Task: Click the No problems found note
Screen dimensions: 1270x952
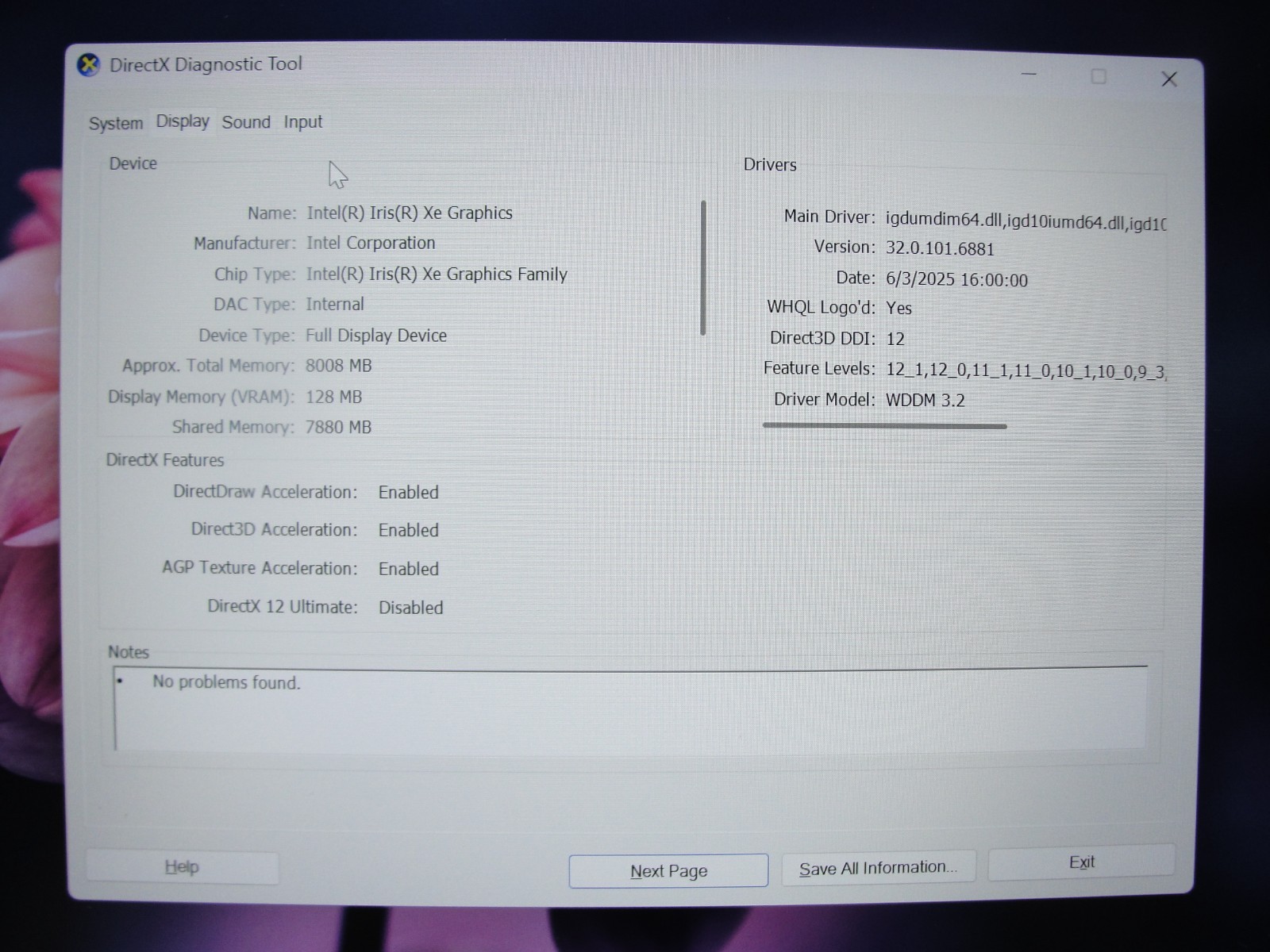Action: [x=226, y=682]
